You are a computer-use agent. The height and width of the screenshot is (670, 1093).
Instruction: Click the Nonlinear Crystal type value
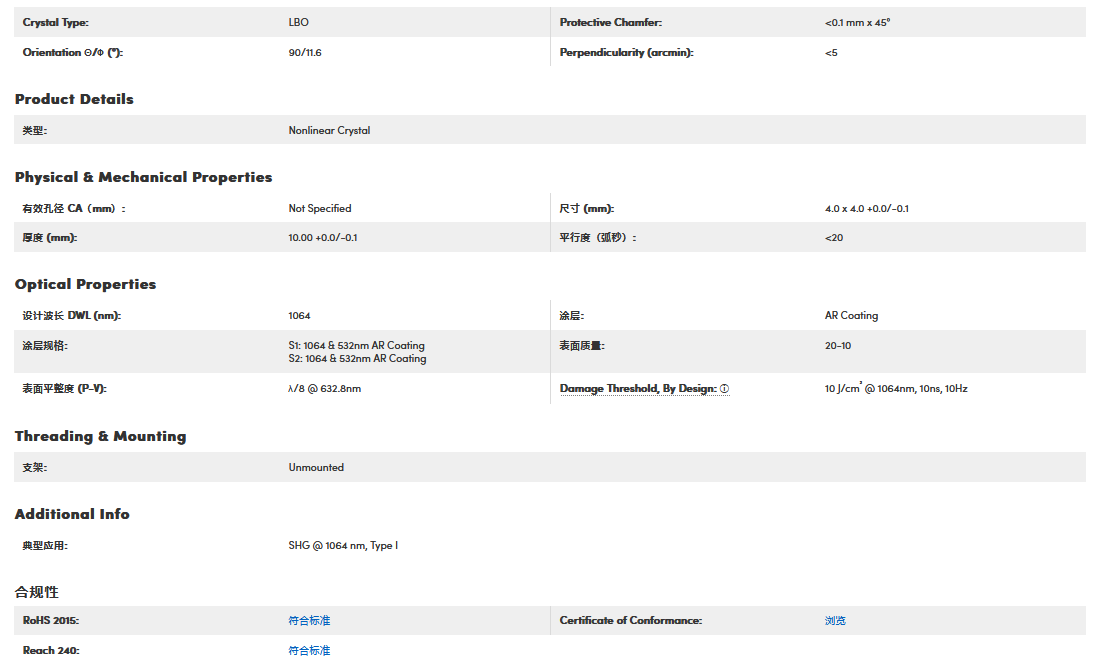click(x=329, y=130)
